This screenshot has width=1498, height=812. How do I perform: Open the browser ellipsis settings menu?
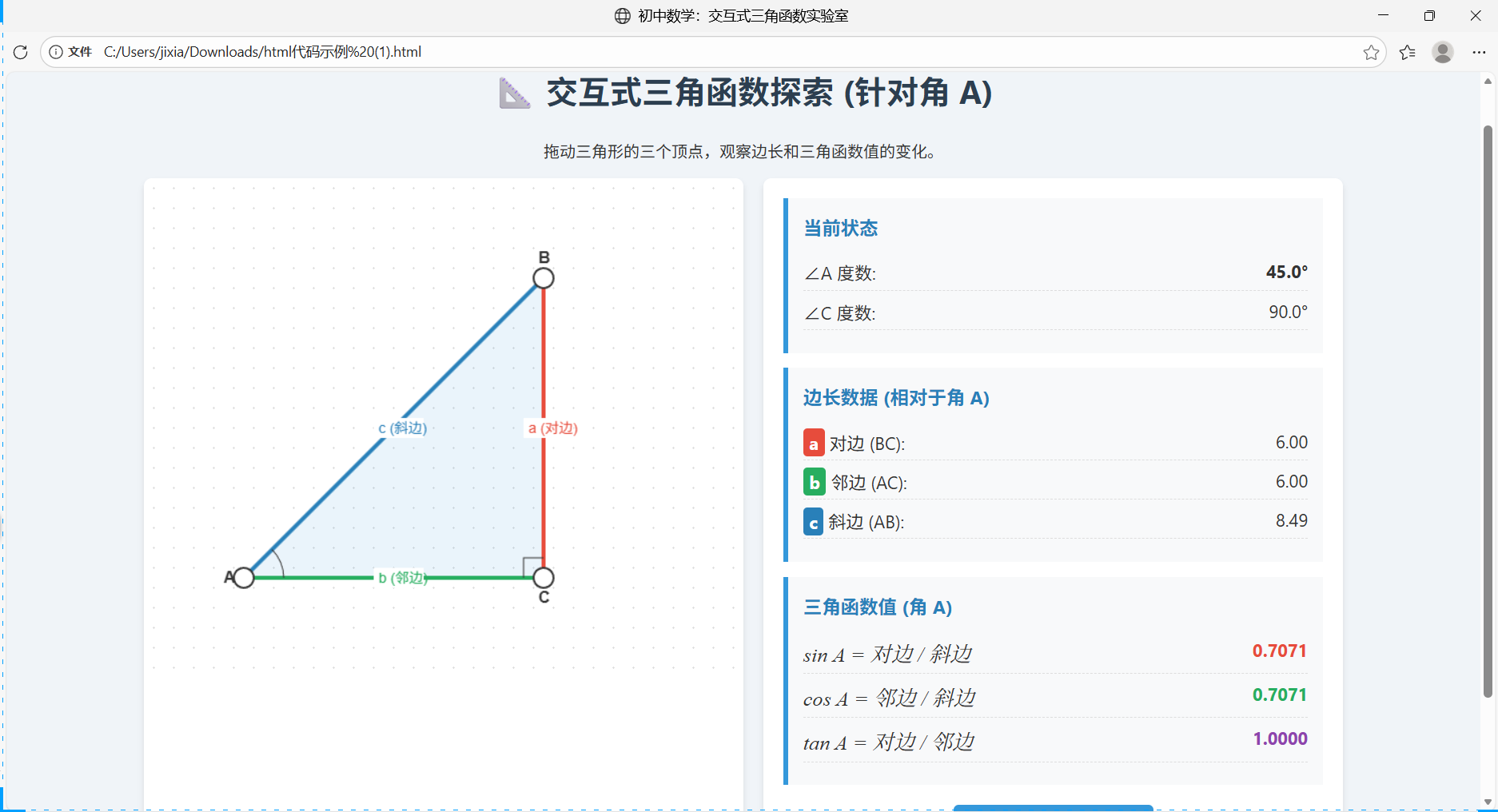click(1479, 52)
